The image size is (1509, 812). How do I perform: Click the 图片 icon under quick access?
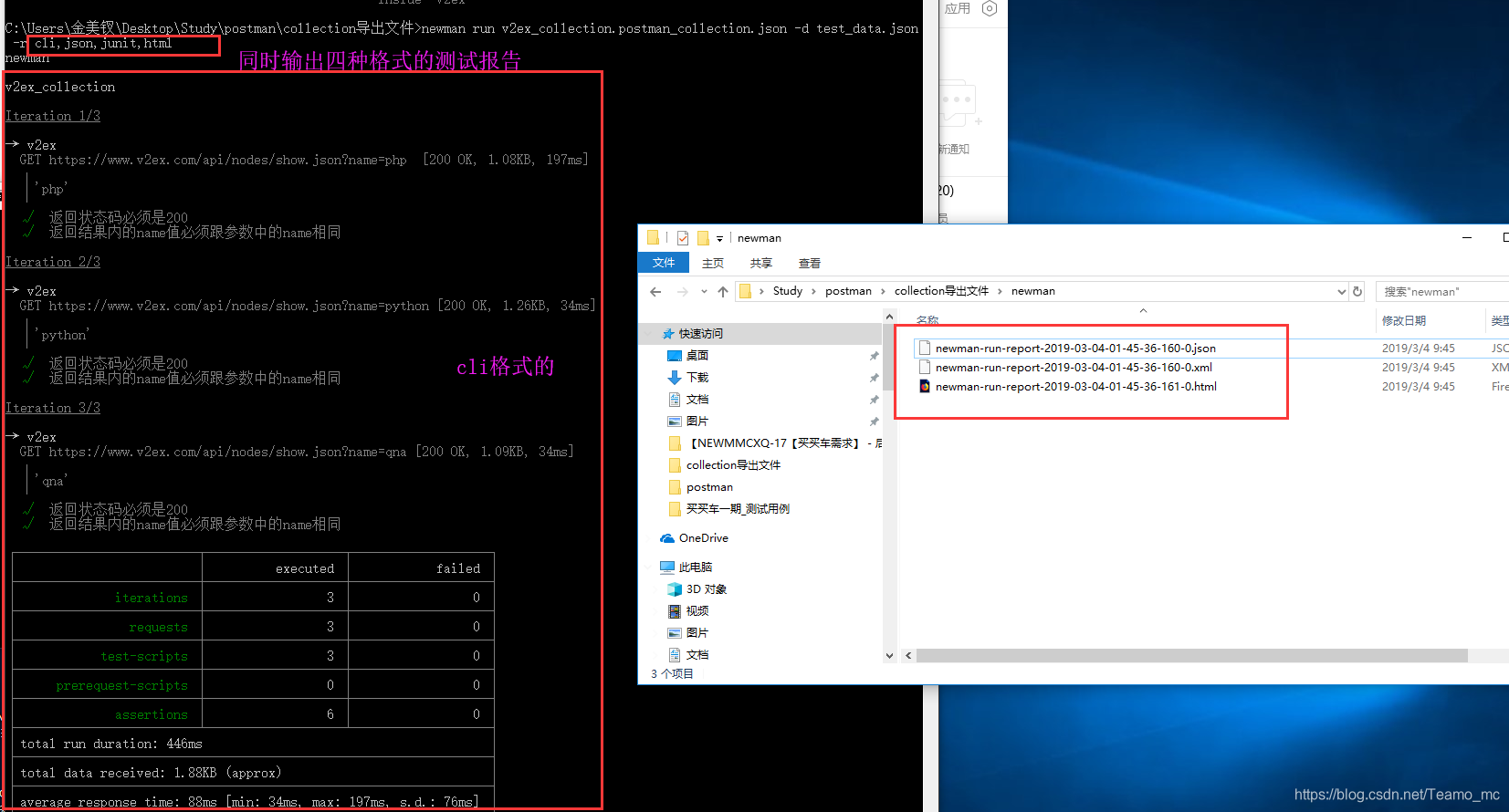[x=675, y=422]
